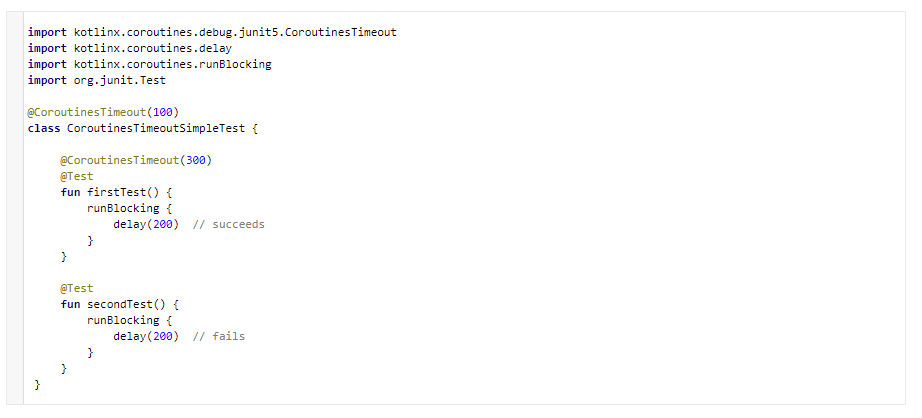
Task: Click the @CoroutinesTimeout(300) annotation
Action: pos(136,160)
